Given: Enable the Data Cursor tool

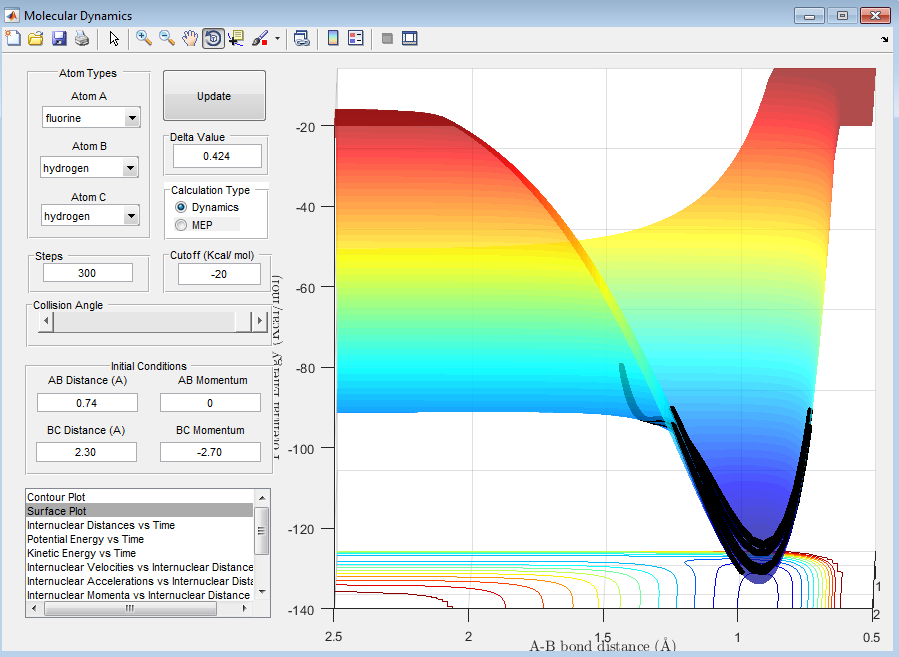Looking at the screenshot, I should point(236,38).
